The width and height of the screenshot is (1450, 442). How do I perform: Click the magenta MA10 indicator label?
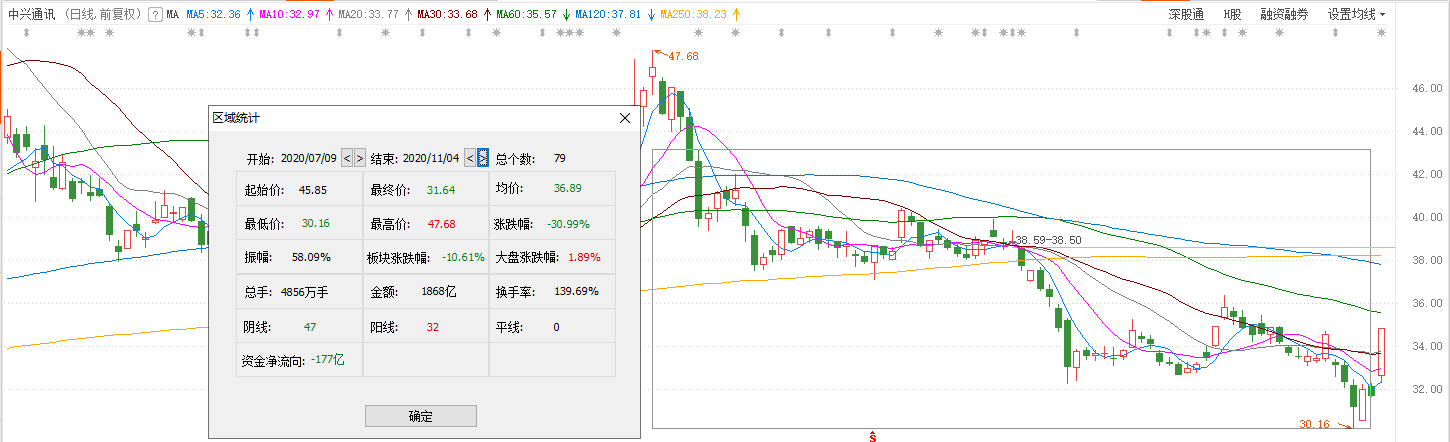[289, 15]
